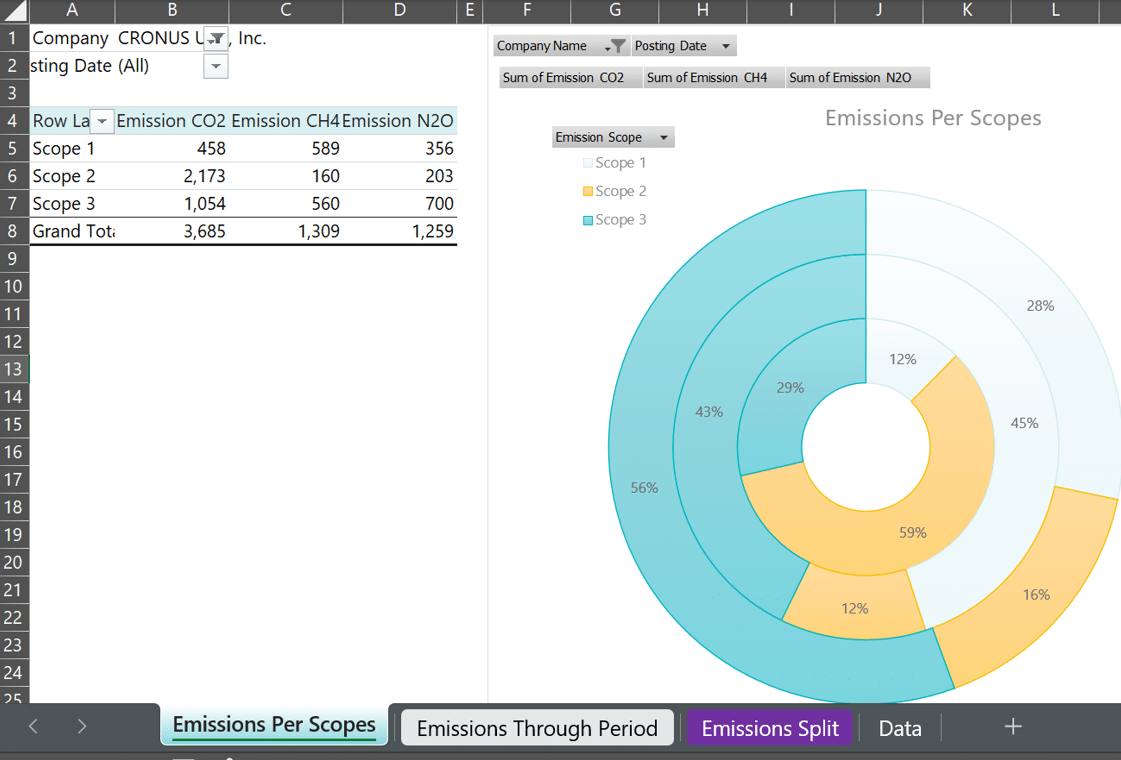Open the Emissions Split sheet tab
1121x760 pixels.
(769, 728)
